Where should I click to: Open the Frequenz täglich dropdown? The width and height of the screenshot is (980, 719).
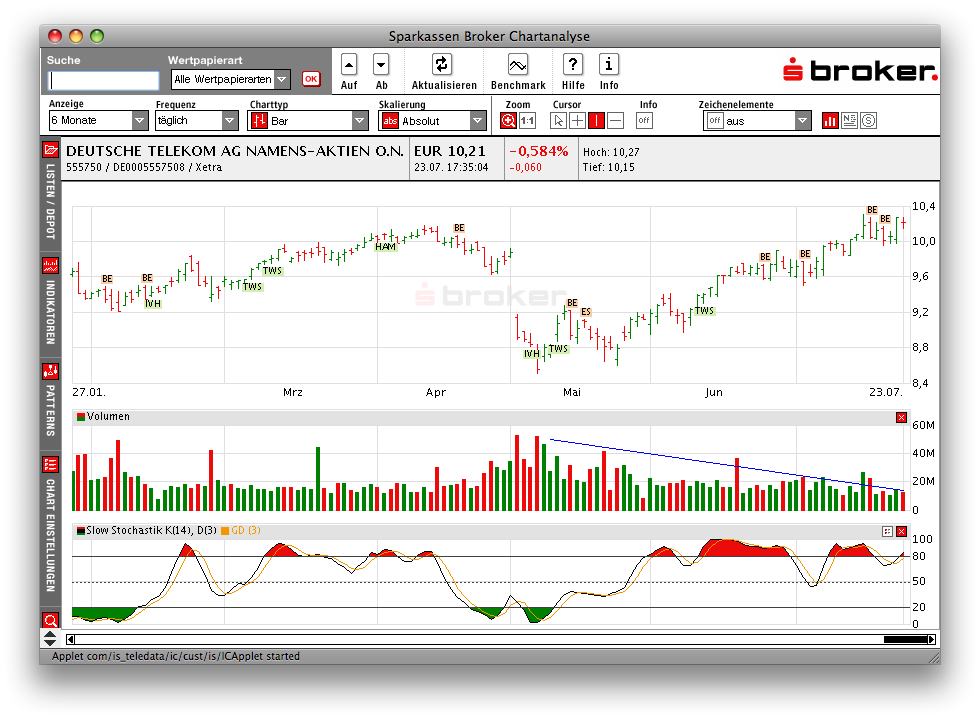click(196, 121)
